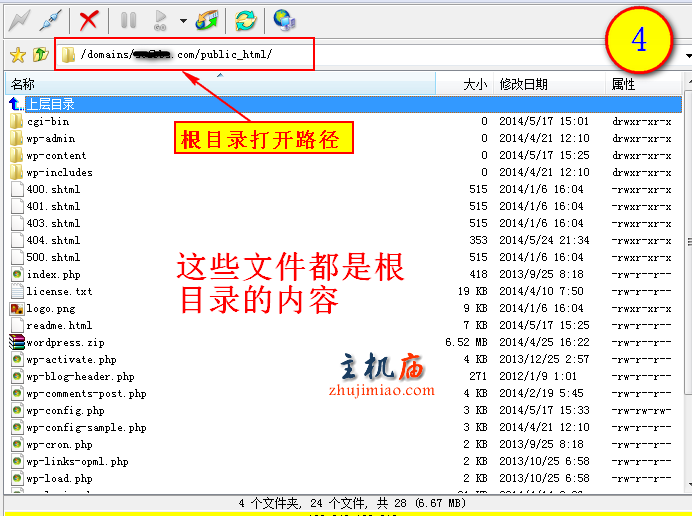Click the pause transfer icon
Screen dimensions: 692x516
point(128,20)
